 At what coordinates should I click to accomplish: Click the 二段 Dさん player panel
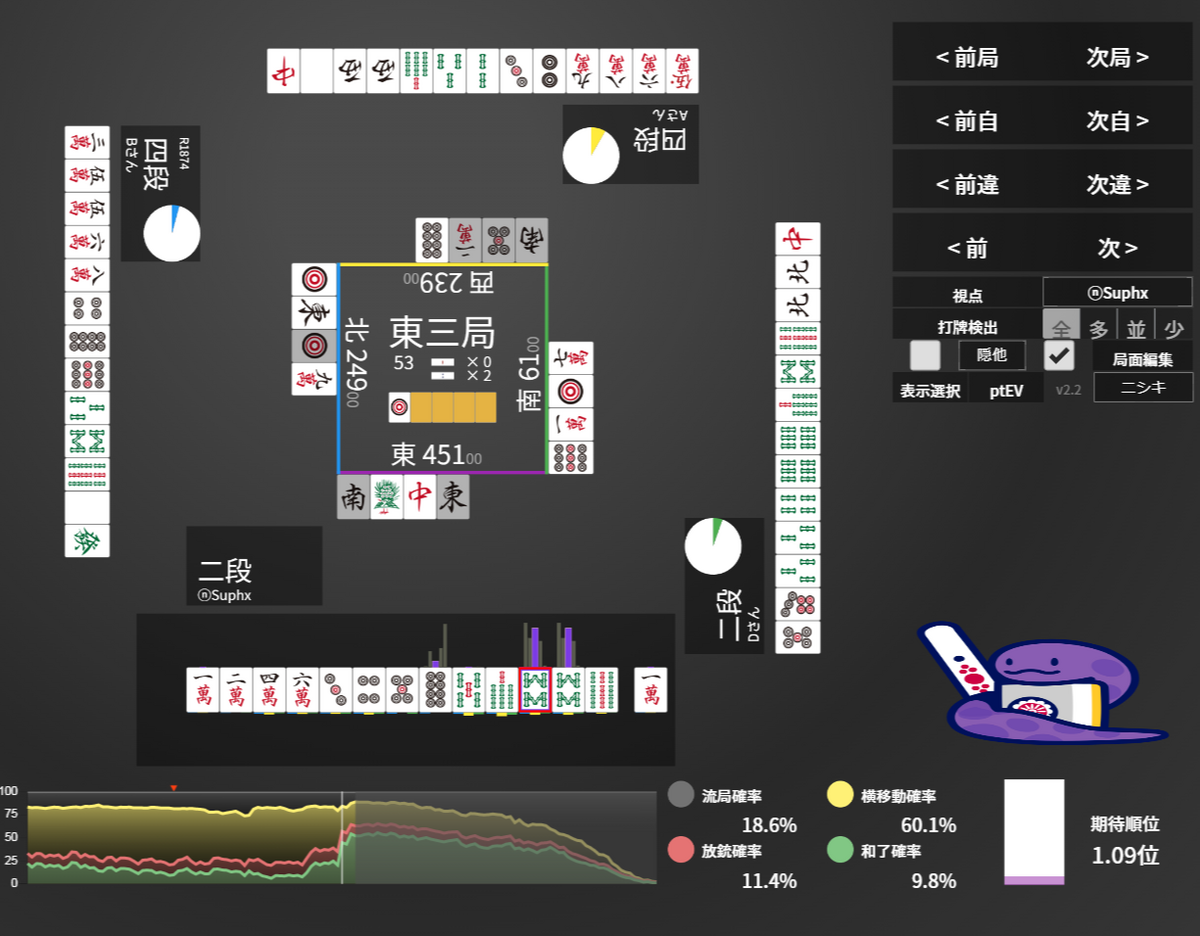[x=724, y=585]
